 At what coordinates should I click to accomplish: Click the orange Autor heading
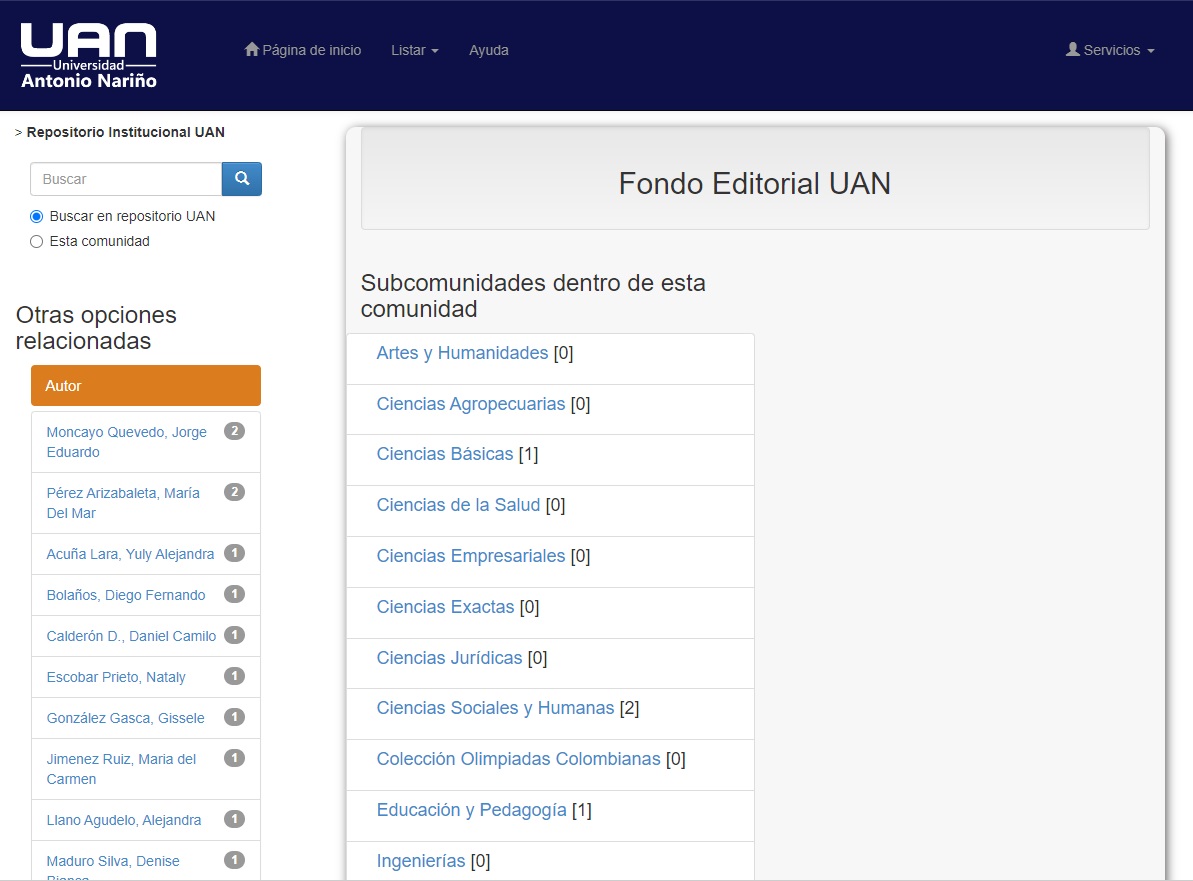pyautogui.click(x=146, y=386)
